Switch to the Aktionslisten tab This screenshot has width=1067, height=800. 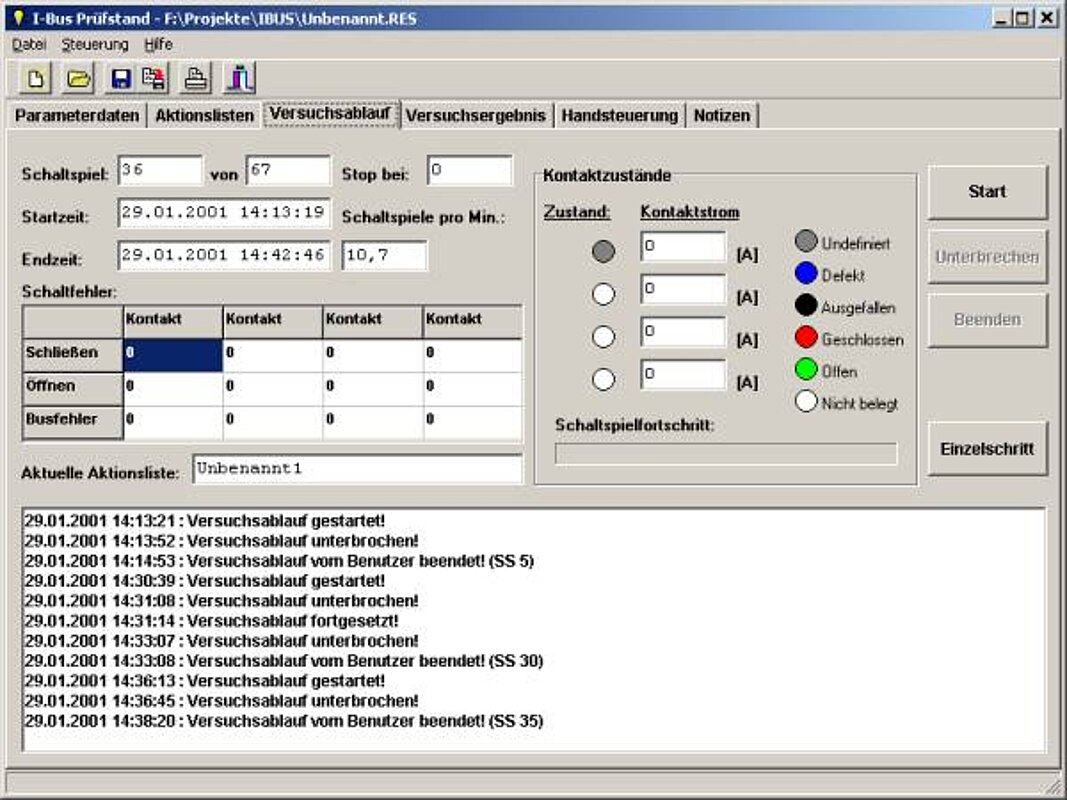point(204,116)
